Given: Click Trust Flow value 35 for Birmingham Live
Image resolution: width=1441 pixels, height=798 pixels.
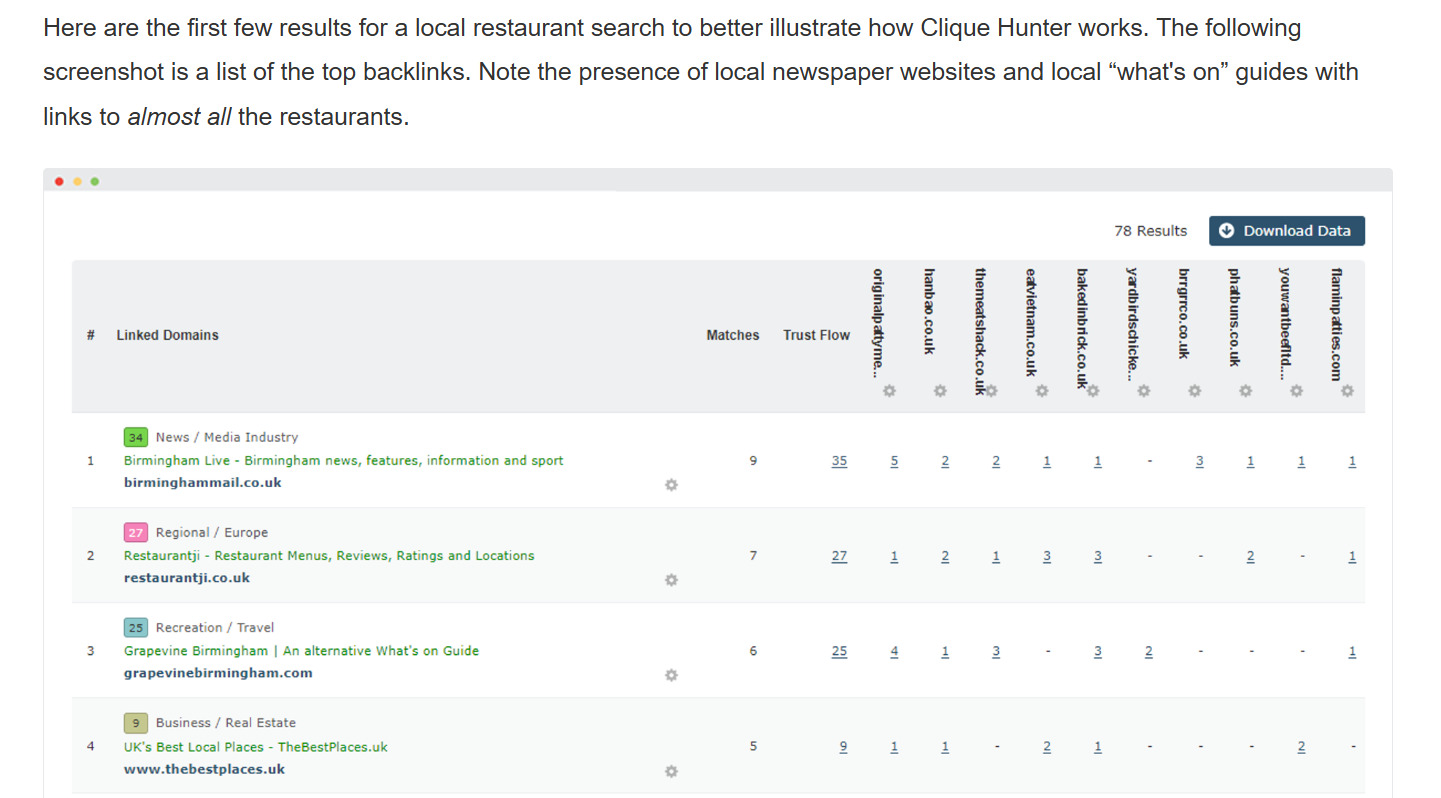Looking at the screenshot, I should [839, 461].
